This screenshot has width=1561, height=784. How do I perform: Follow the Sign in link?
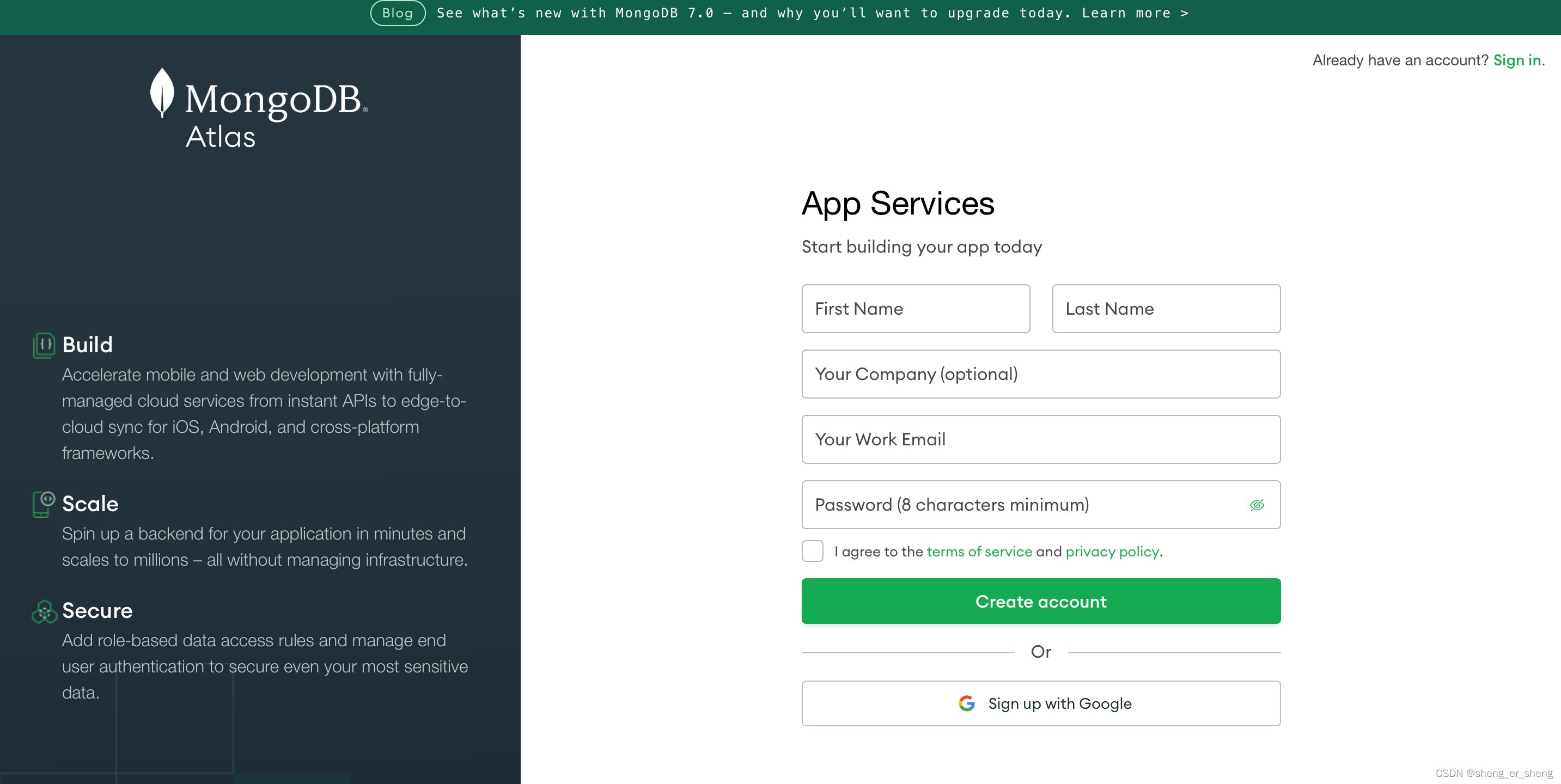(1517, 60)
